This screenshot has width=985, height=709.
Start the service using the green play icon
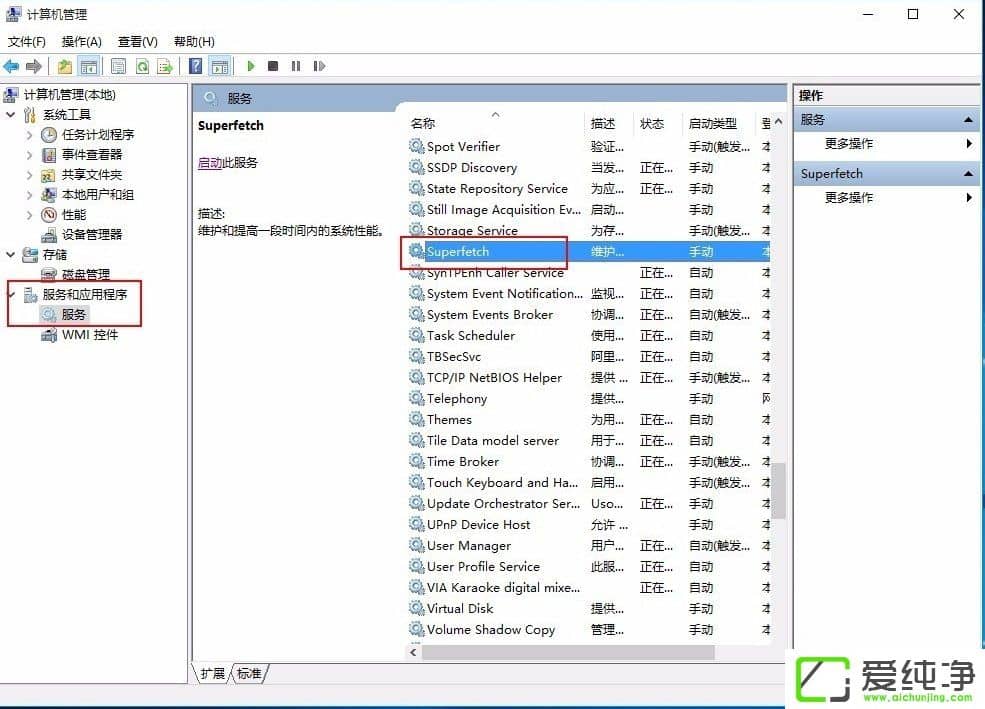click(x=250, y=66)
